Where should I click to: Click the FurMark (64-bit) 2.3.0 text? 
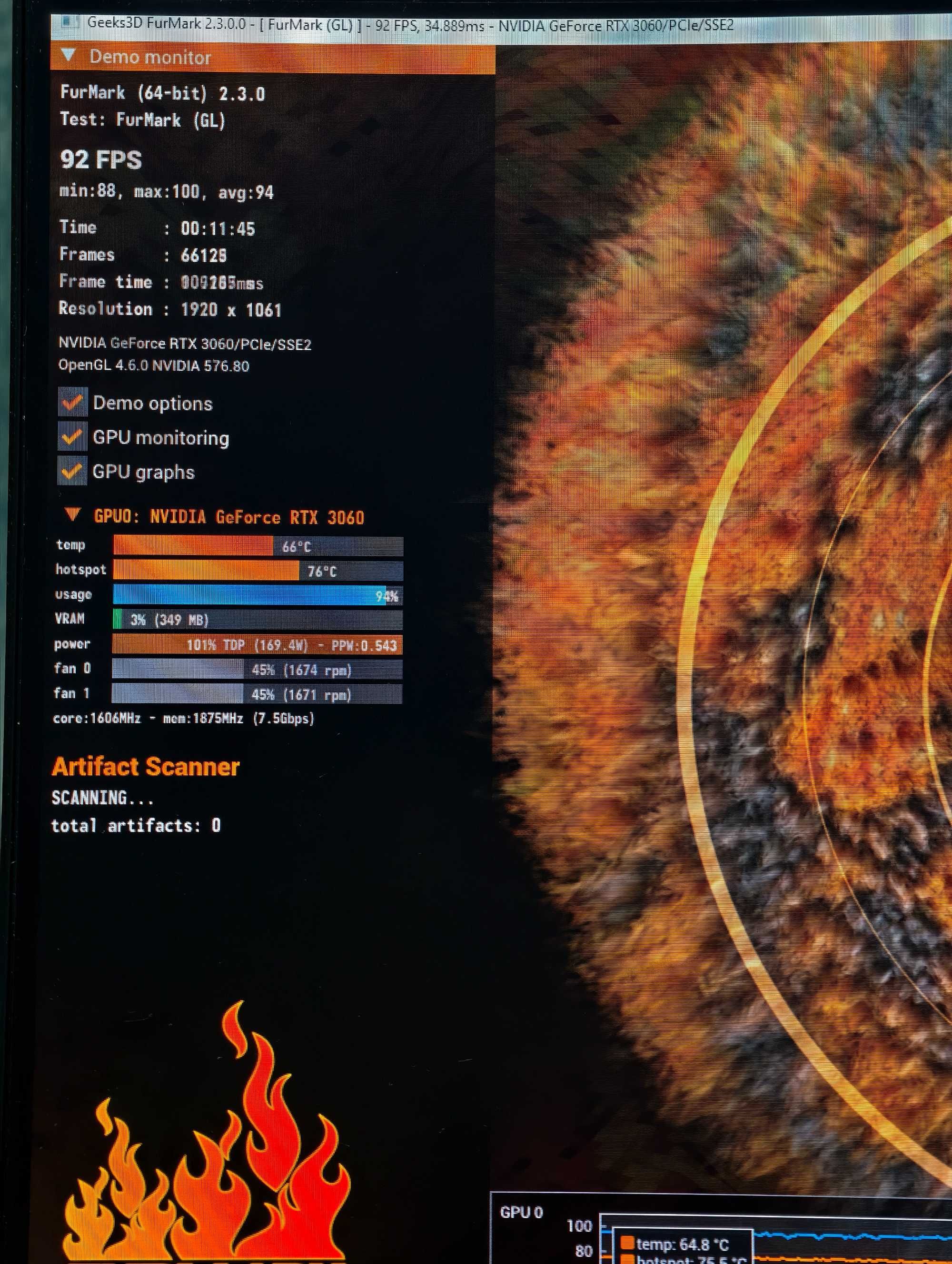pos(163,93)
